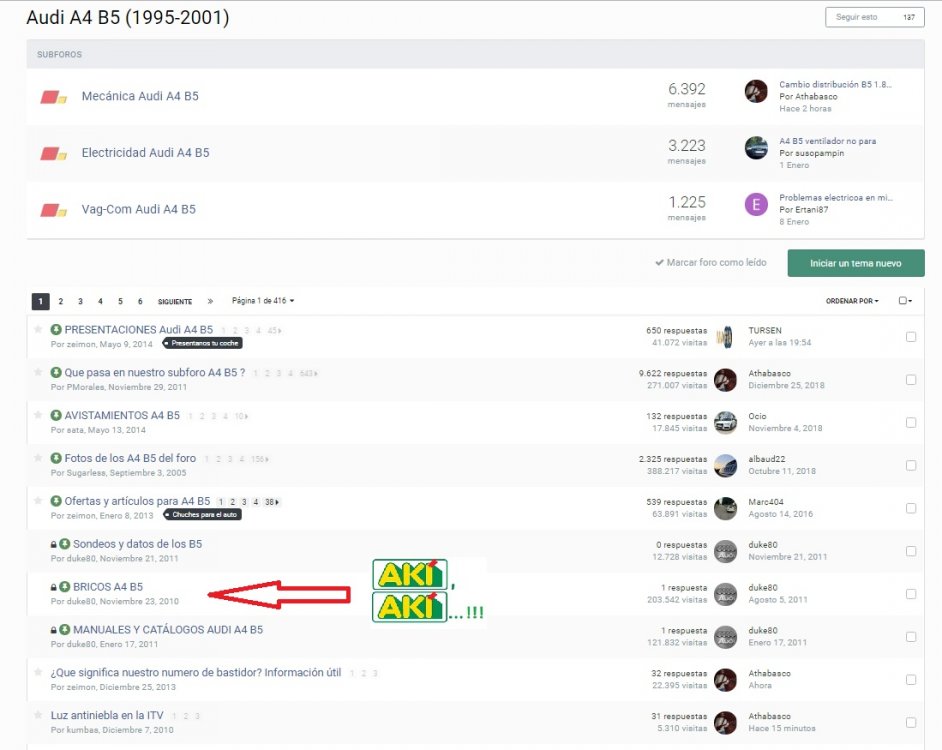This screenshot has width=942, height=750.
Task: Open Ocio's avatar in the AVISTAMIENTOS row
Action: tap(726, 422)
